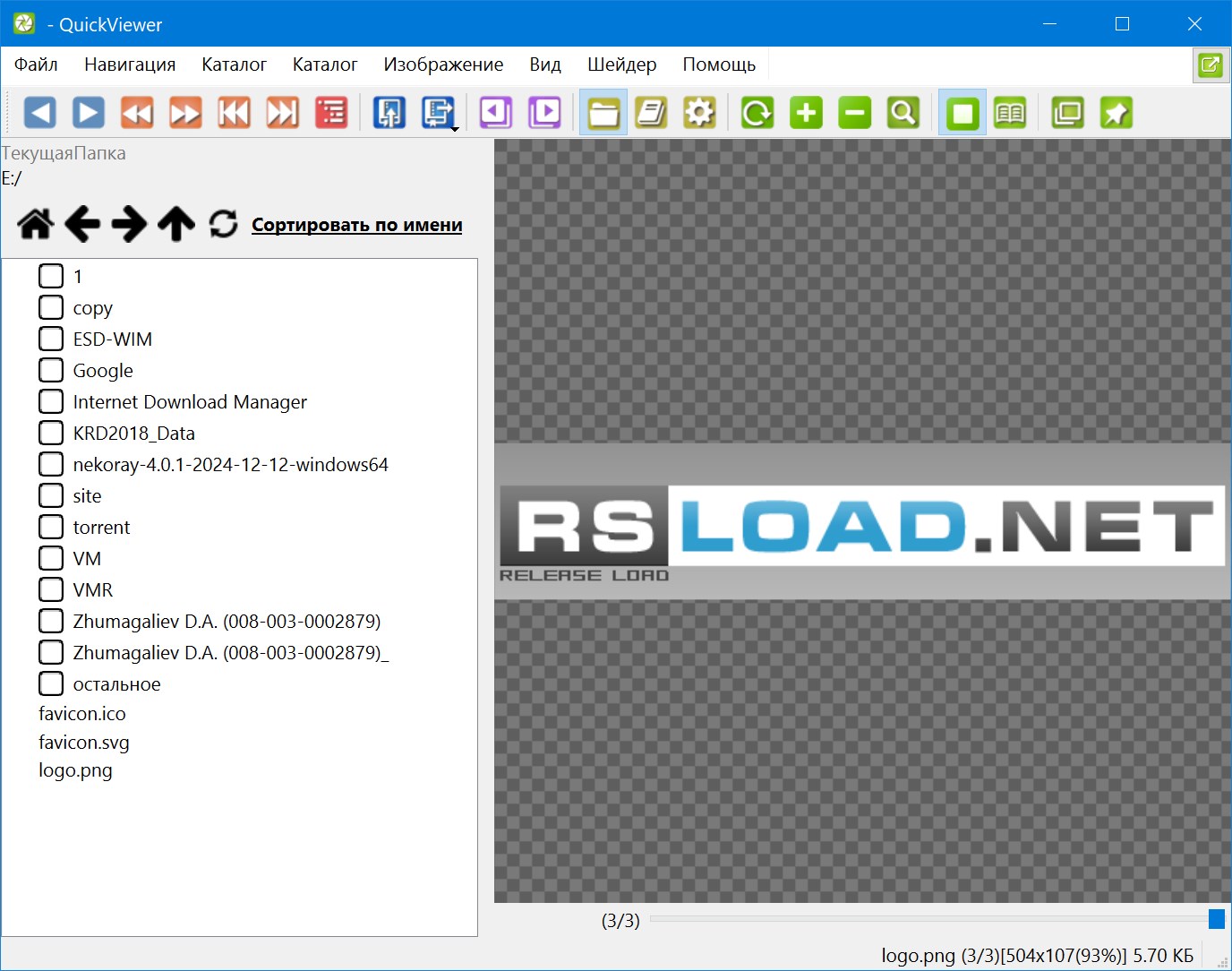The width and height of the screenshot is (1232, 971).
Task: Rotate the image with green rotate icon
Action: pos(757,113)
